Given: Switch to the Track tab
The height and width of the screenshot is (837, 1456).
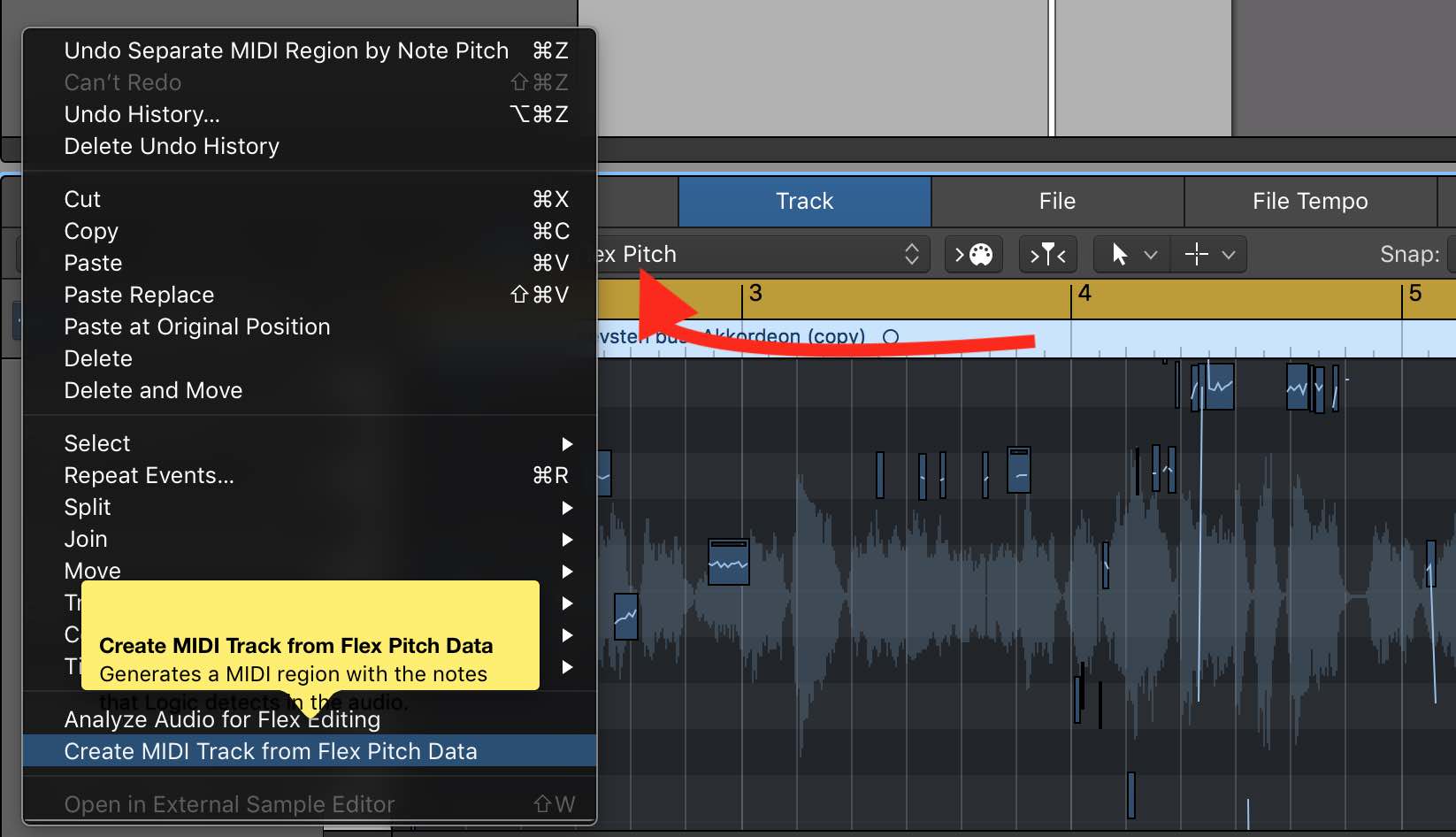Looking at the screenshot, I should pos(804,202).
